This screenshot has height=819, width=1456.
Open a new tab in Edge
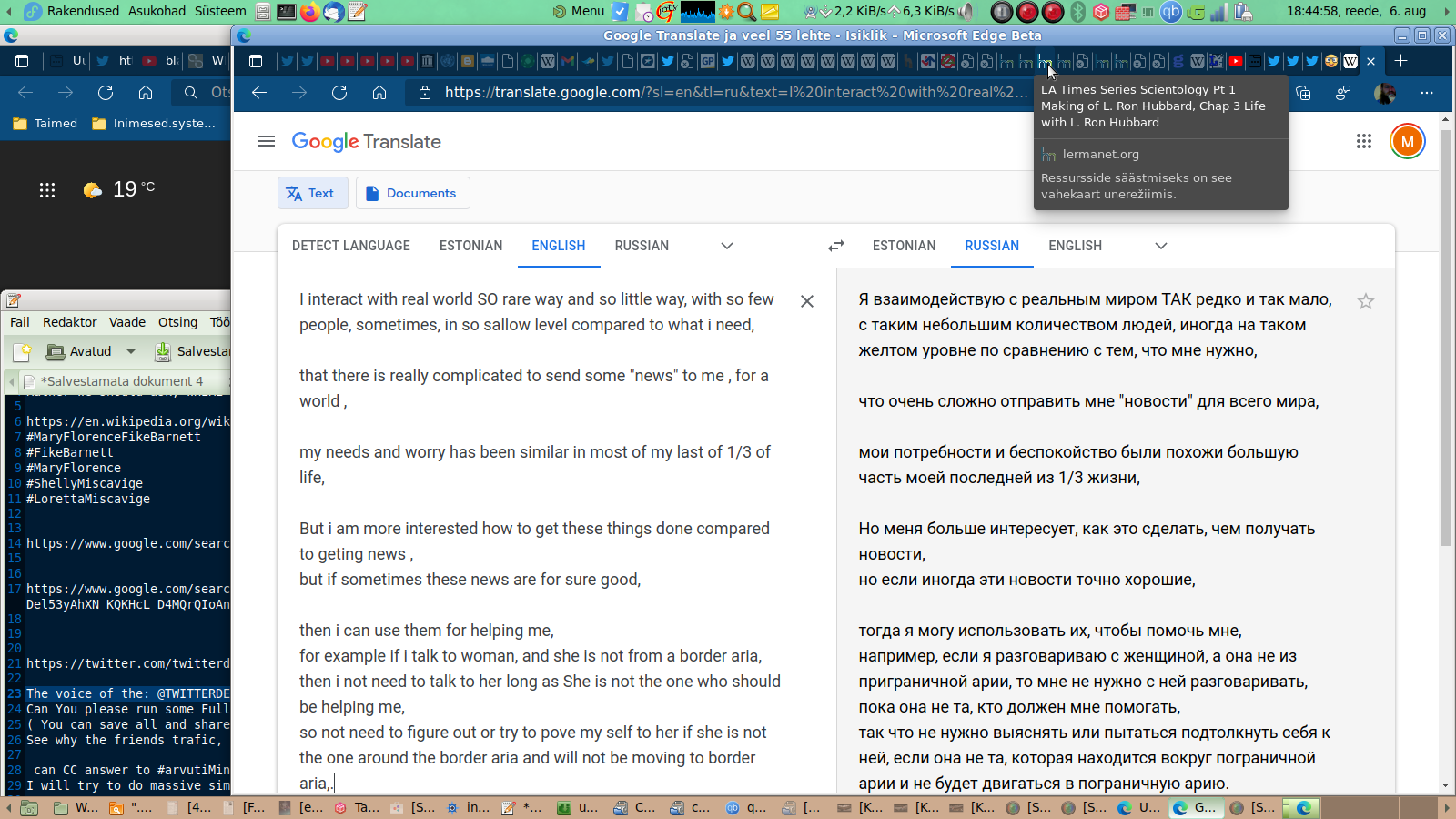tap(1400, 61)
